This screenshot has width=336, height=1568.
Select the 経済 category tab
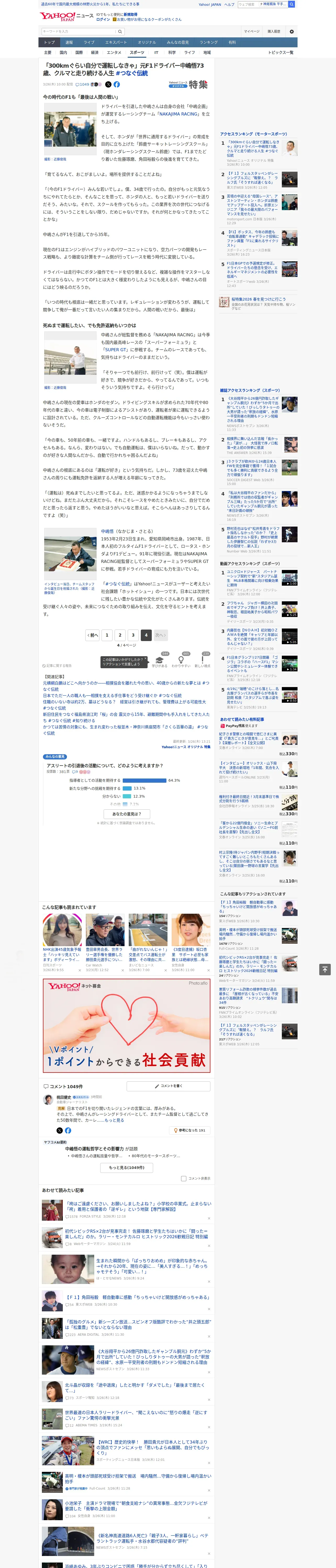[x=94, y=52]
